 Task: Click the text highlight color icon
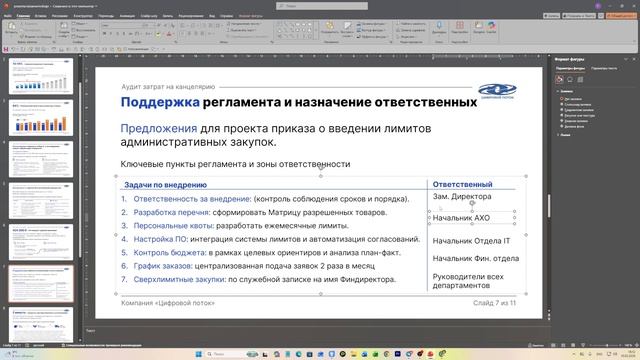(x=158, y=34)
